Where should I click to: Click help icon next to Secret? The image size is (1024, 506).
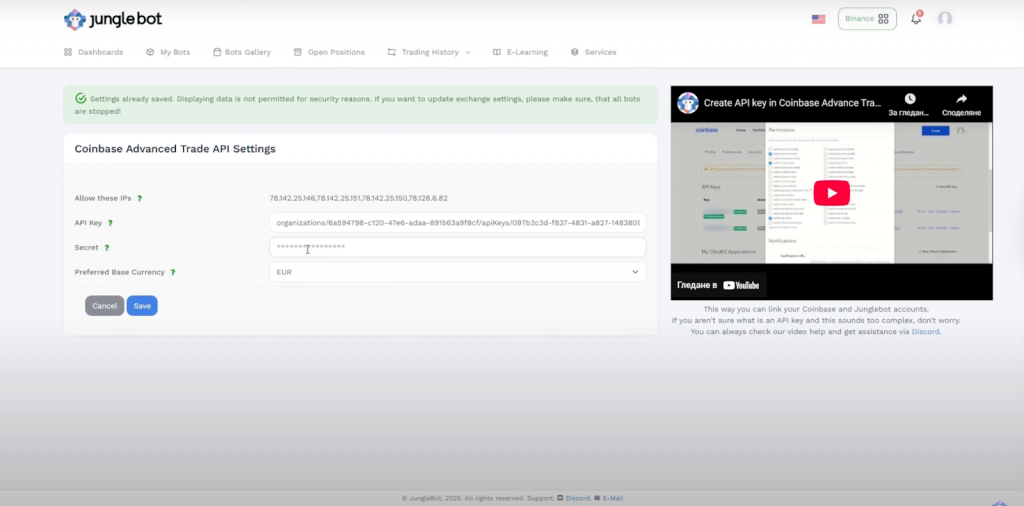tap(106, 248)
